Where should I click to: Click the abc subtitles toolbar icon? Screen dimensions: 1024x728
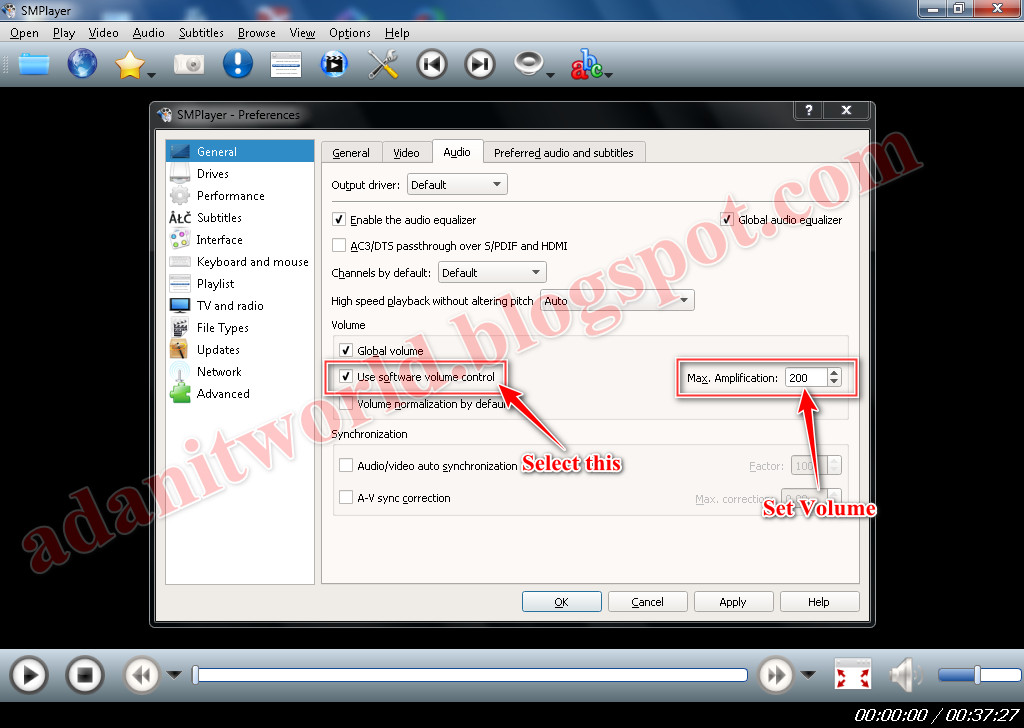point(586,65)
